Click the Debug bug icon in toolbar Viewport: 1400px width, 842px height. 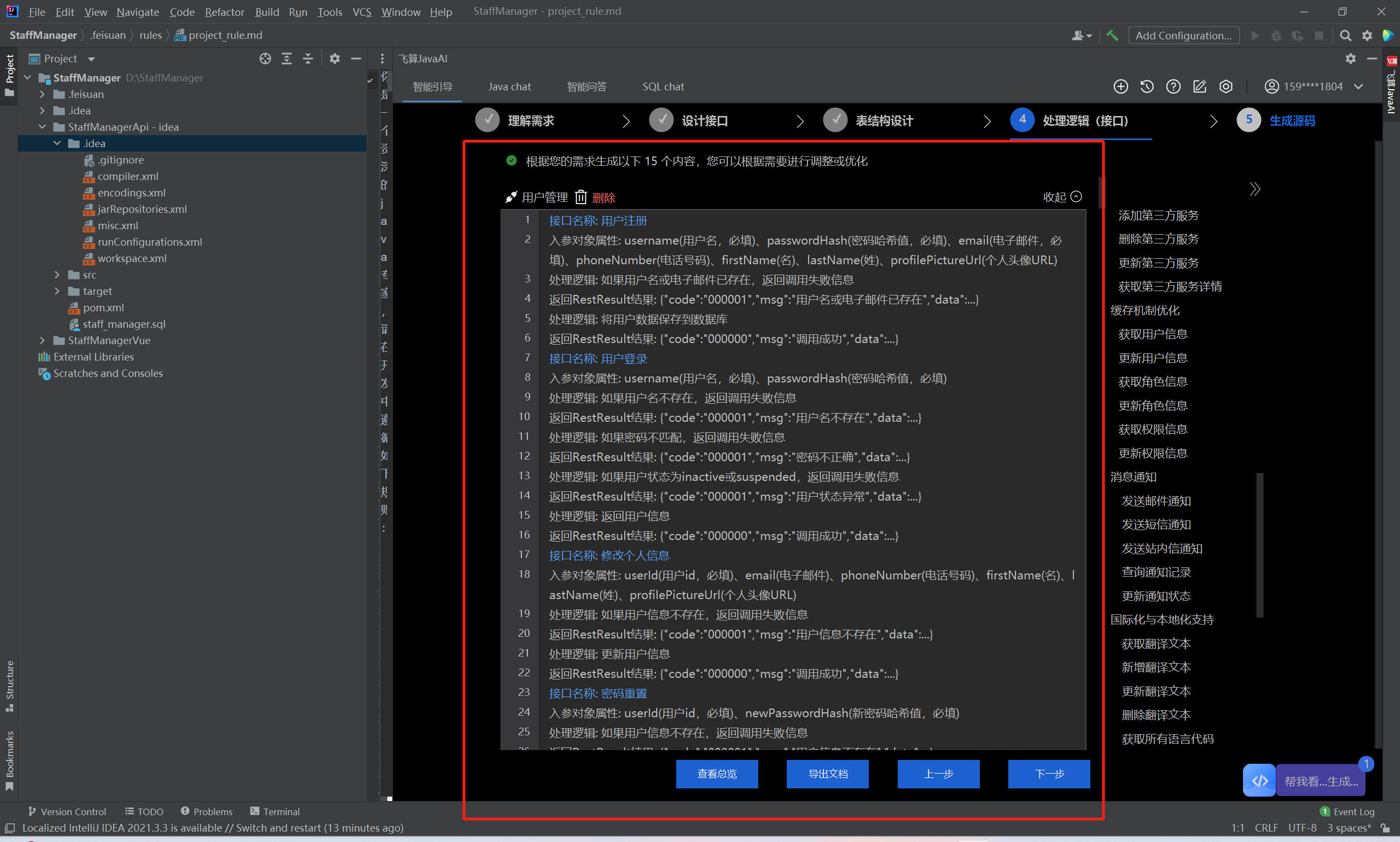tap(1276, 35)
